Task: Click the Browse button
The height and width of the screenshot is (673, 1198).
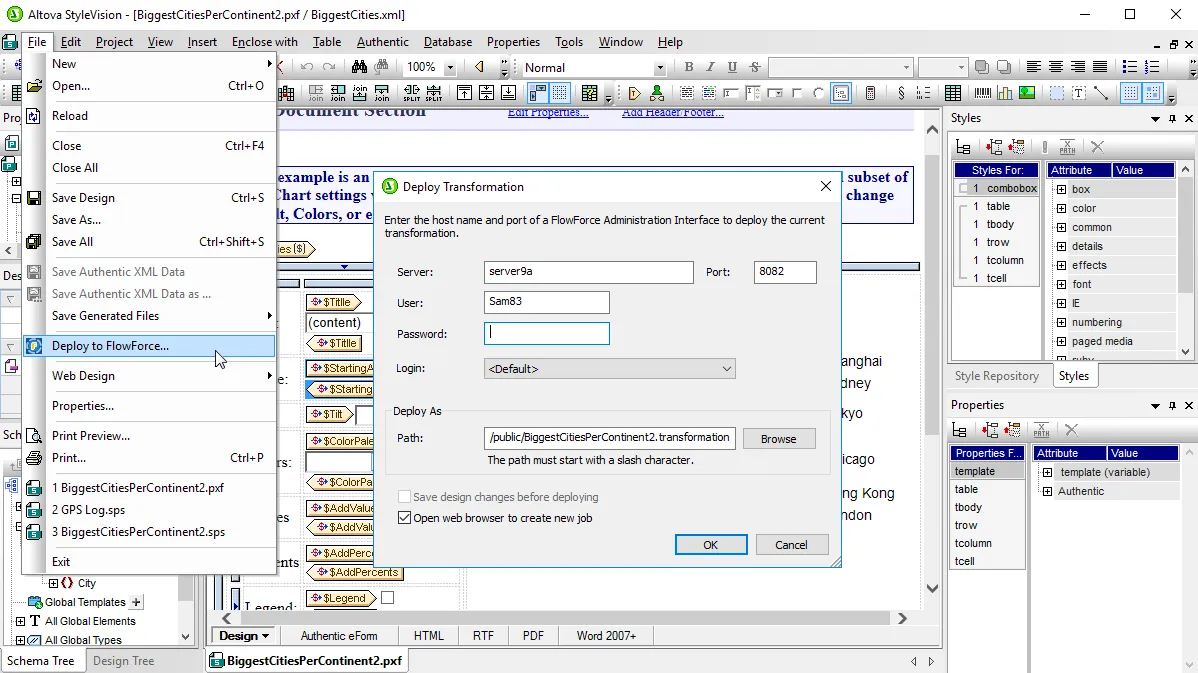Action: click(x=779, y=438)
